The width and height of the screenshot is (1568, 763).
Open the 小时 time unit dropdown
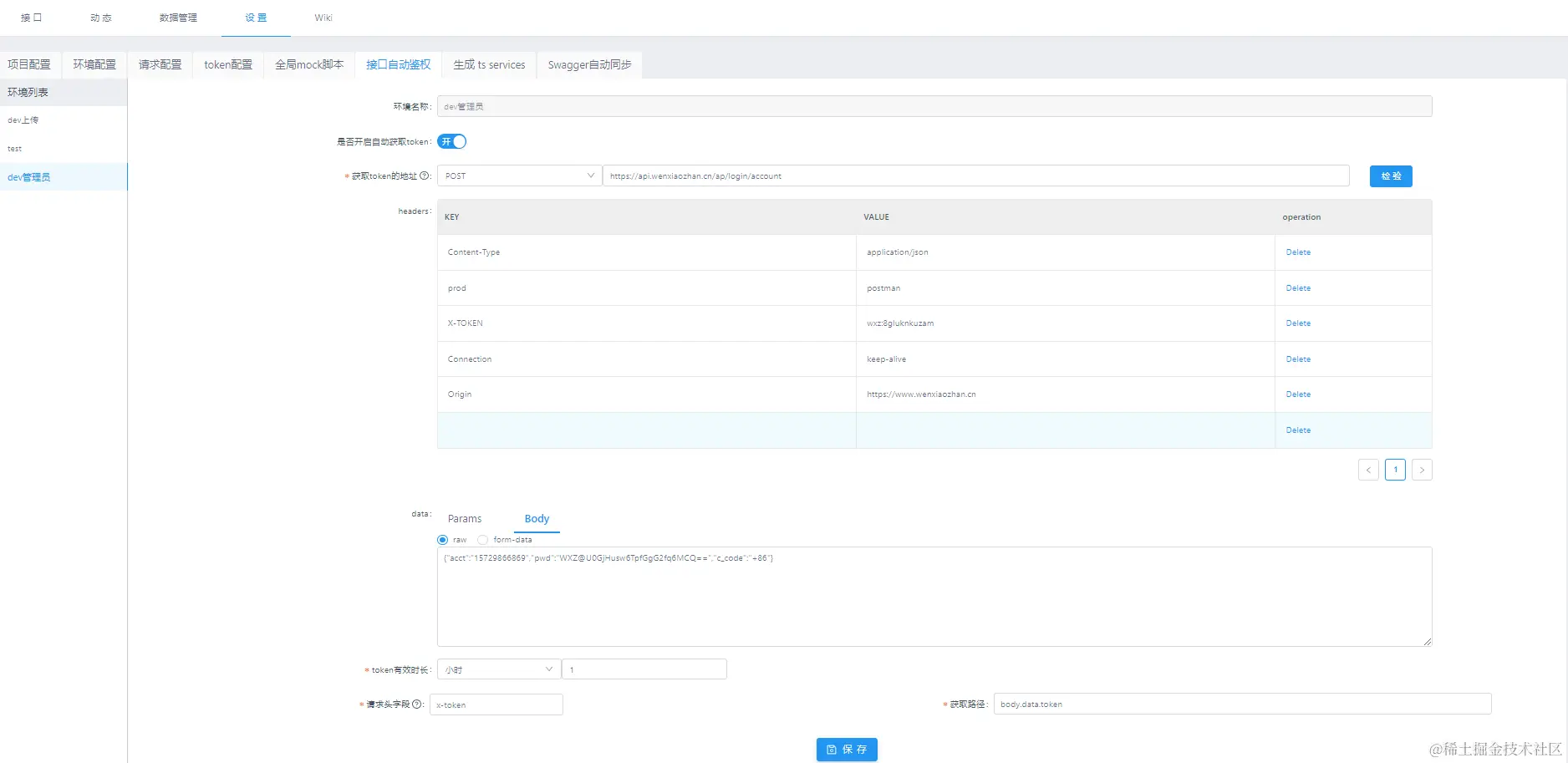click(499, 669)
